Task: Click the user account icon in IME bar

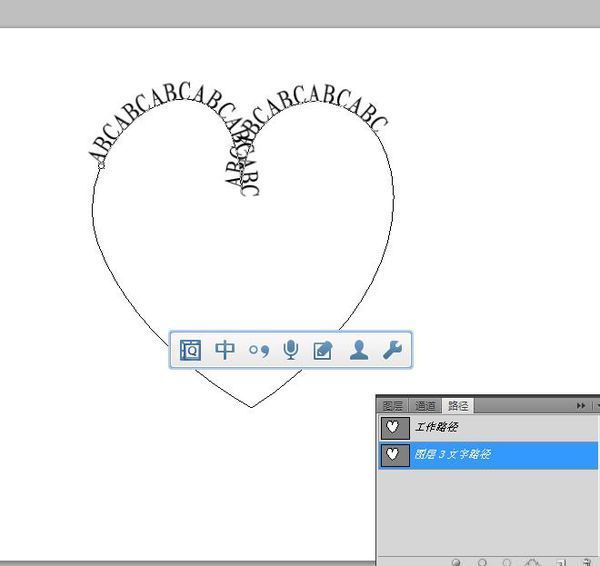Action: coord(358,350)
